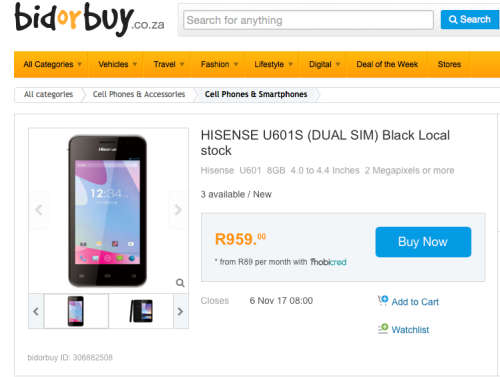Click the Watchlist plus icon
Image resolution: width=500 pixels, height=377 pixels.
point(383,329)
